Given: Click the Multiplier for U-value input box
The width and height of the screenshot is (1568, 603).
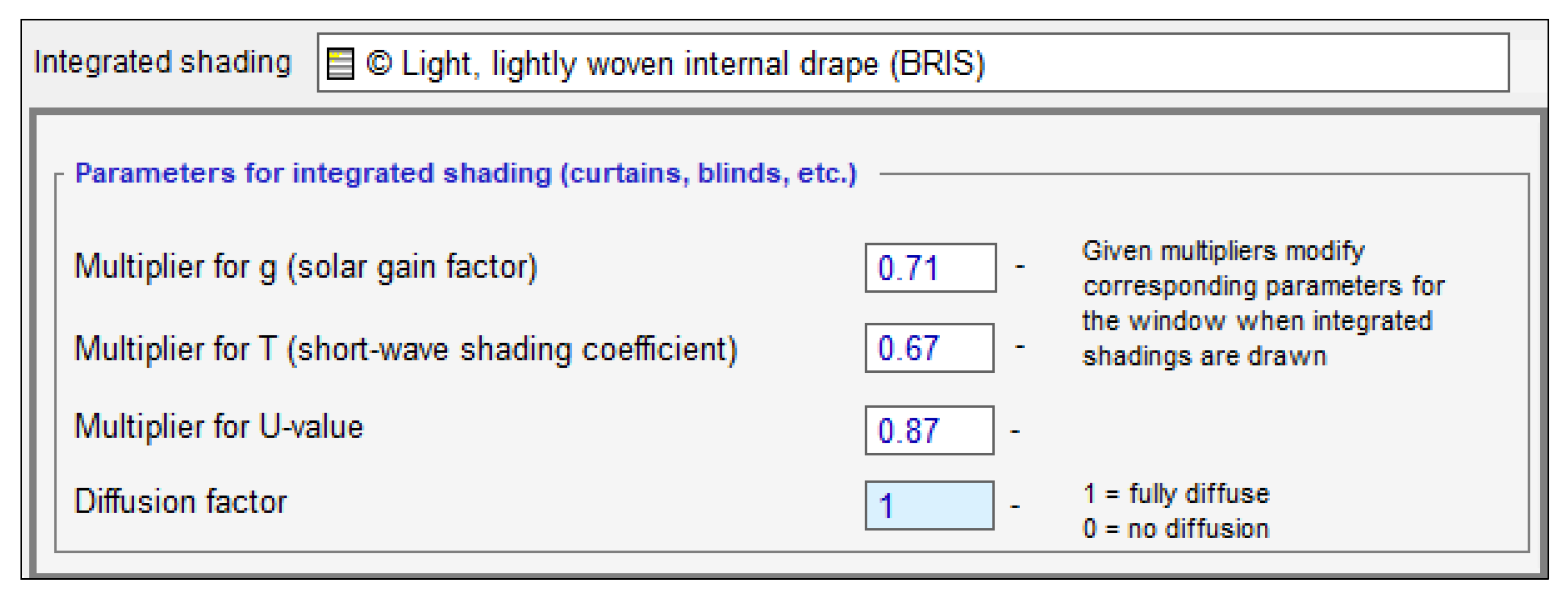Looking at the screenshot, I should click(x=929, y=430).
